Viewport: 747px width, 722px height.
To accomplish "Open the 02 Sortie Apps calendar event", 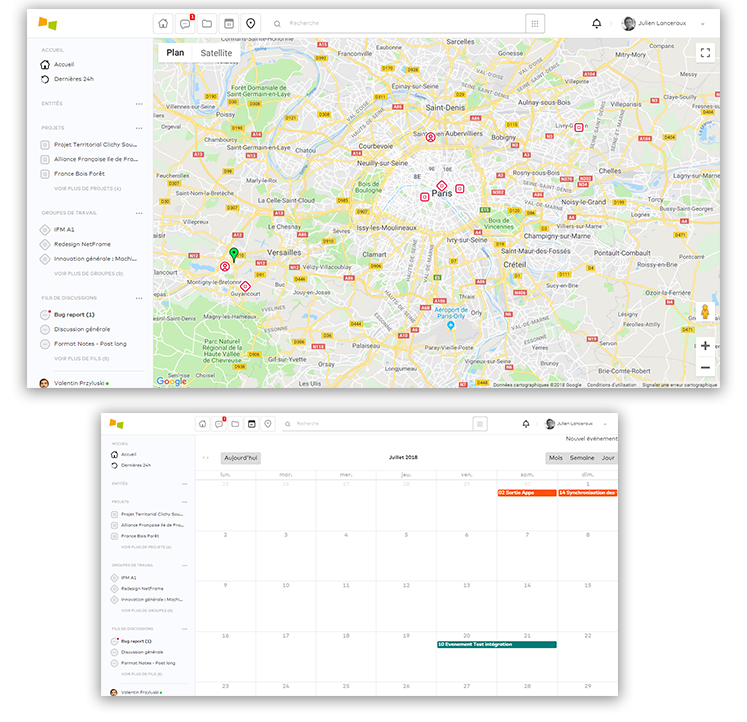I will [527, 493].
